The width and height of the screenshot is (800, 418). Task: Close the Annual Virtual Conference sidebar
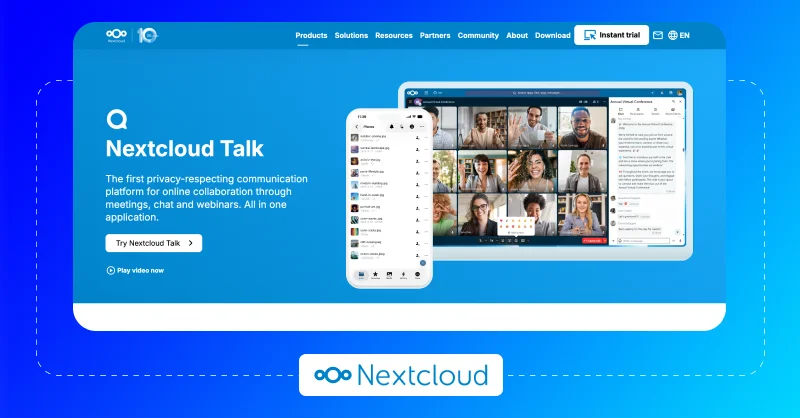click(680, 102)
